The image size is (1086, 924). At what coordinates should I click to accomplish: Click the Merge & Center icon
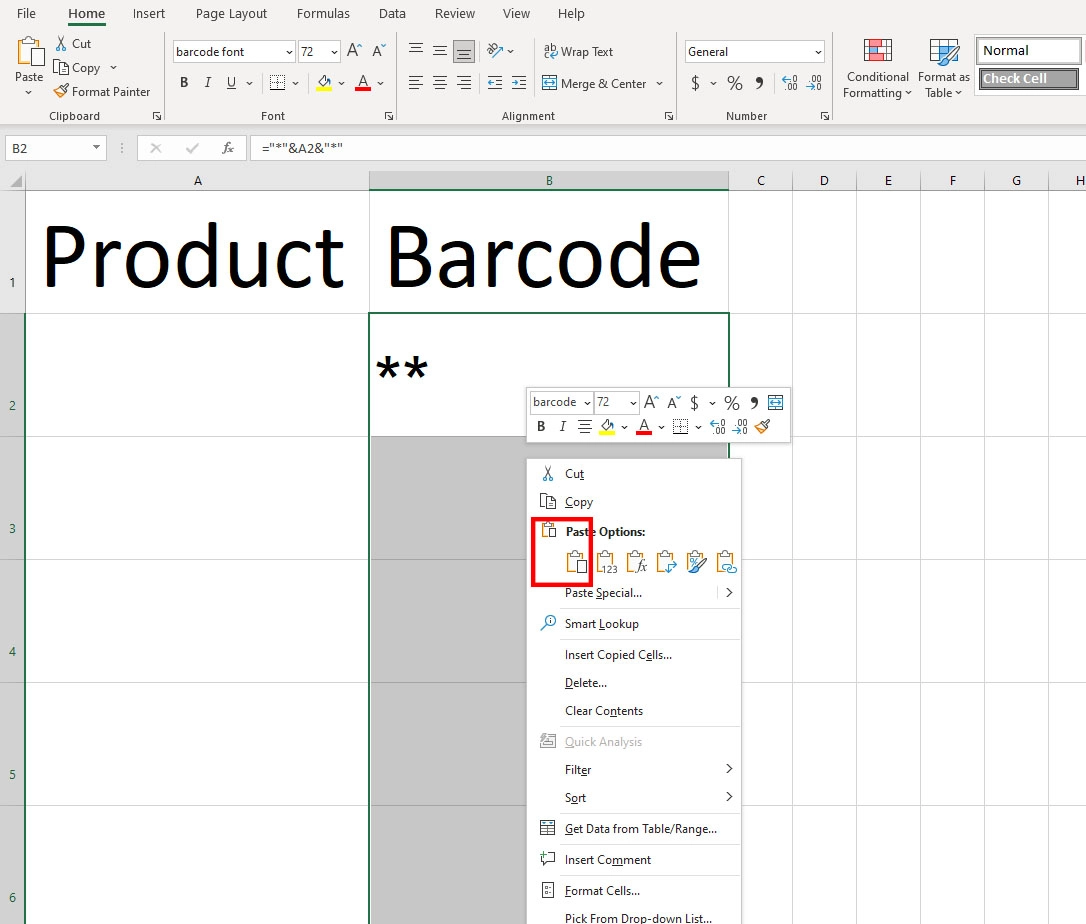tap(549, 84)
